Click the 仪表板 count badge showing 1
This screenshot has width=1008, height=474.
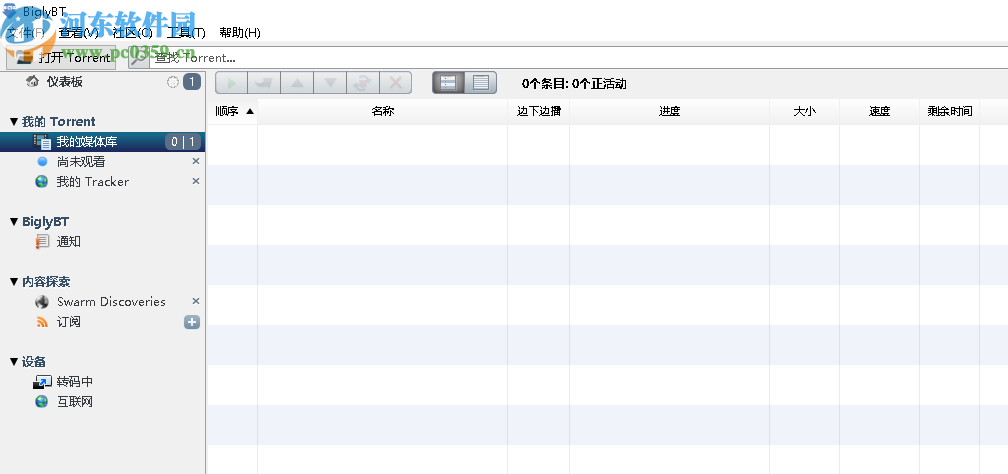pos(192,82)
